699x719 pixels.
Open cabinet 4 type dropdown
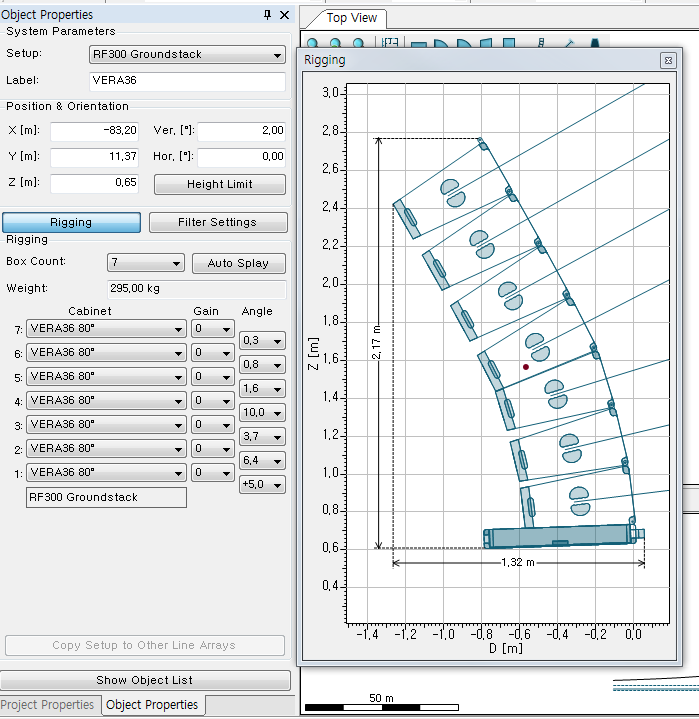pos(106,401)
